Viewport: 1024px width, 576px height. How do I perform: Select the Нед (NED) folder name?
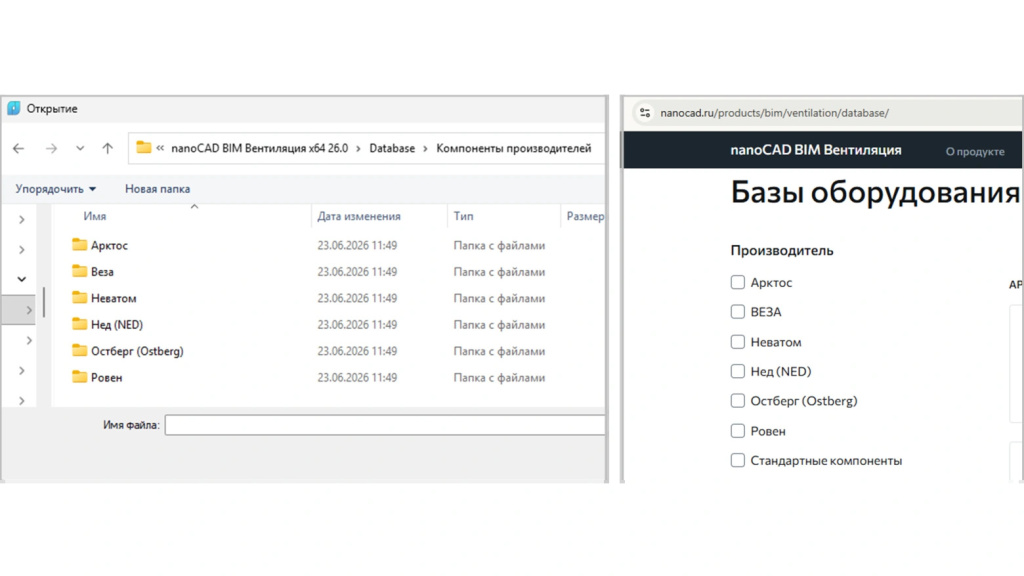point(117,325)
